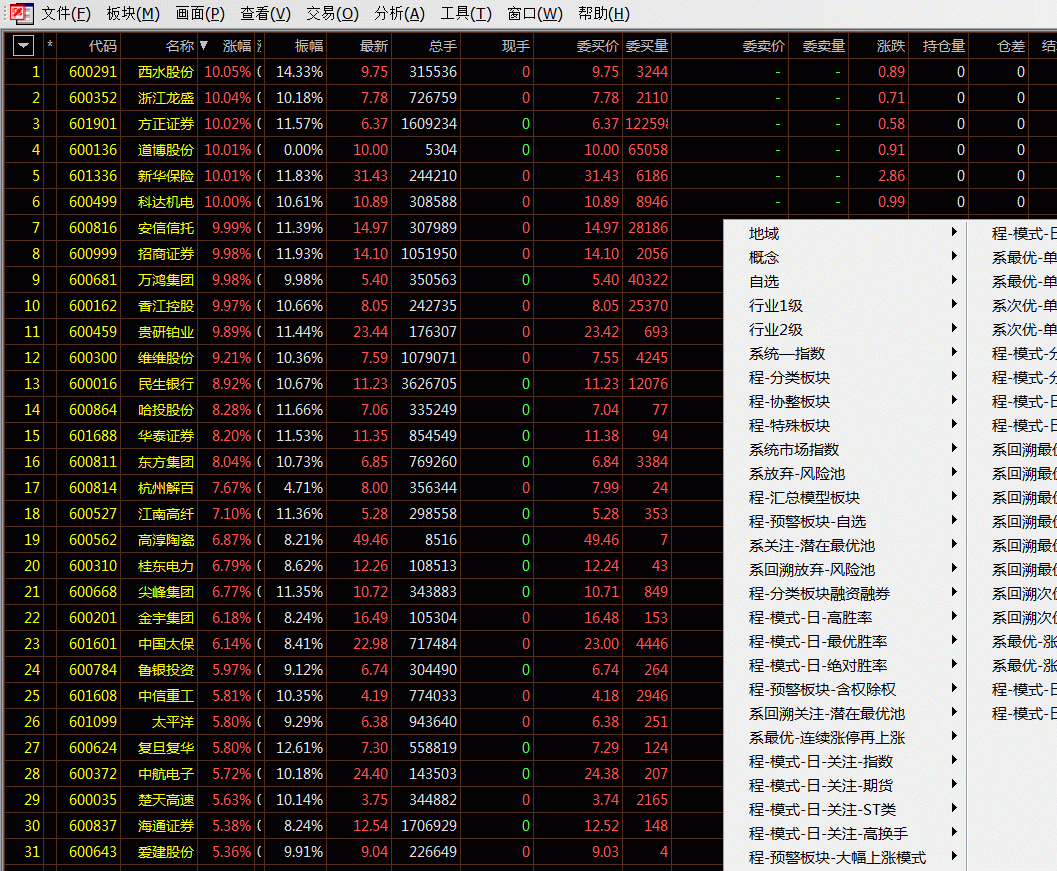The height and width of the screenshot is (871, 1057).
Task: Select stock 新华保险 row
Action: click(x=166, y=176)
